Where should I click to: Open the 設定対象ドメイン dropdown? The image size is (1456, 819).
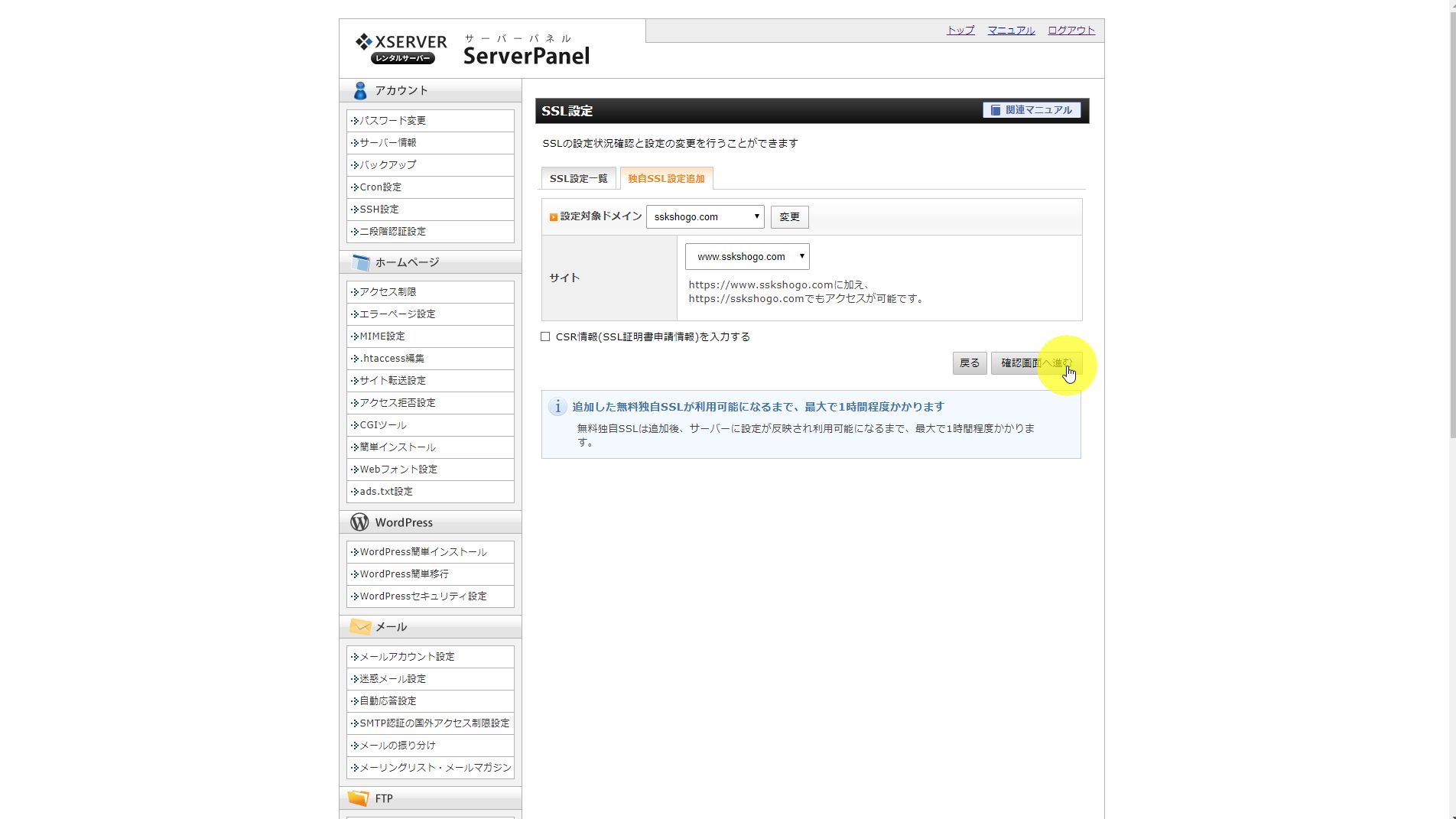point(704,216)
